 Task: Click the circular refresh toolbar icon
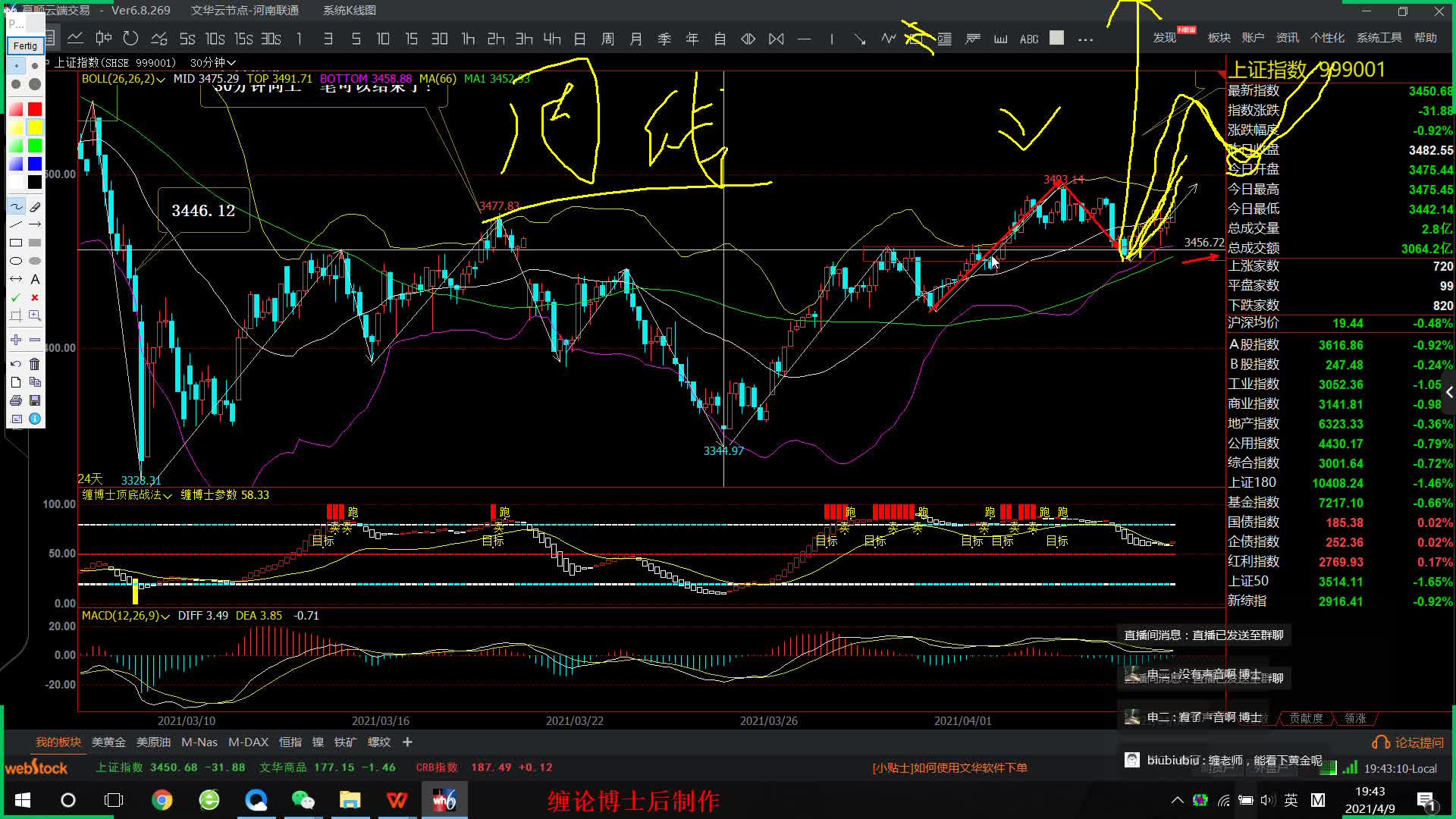130,38
